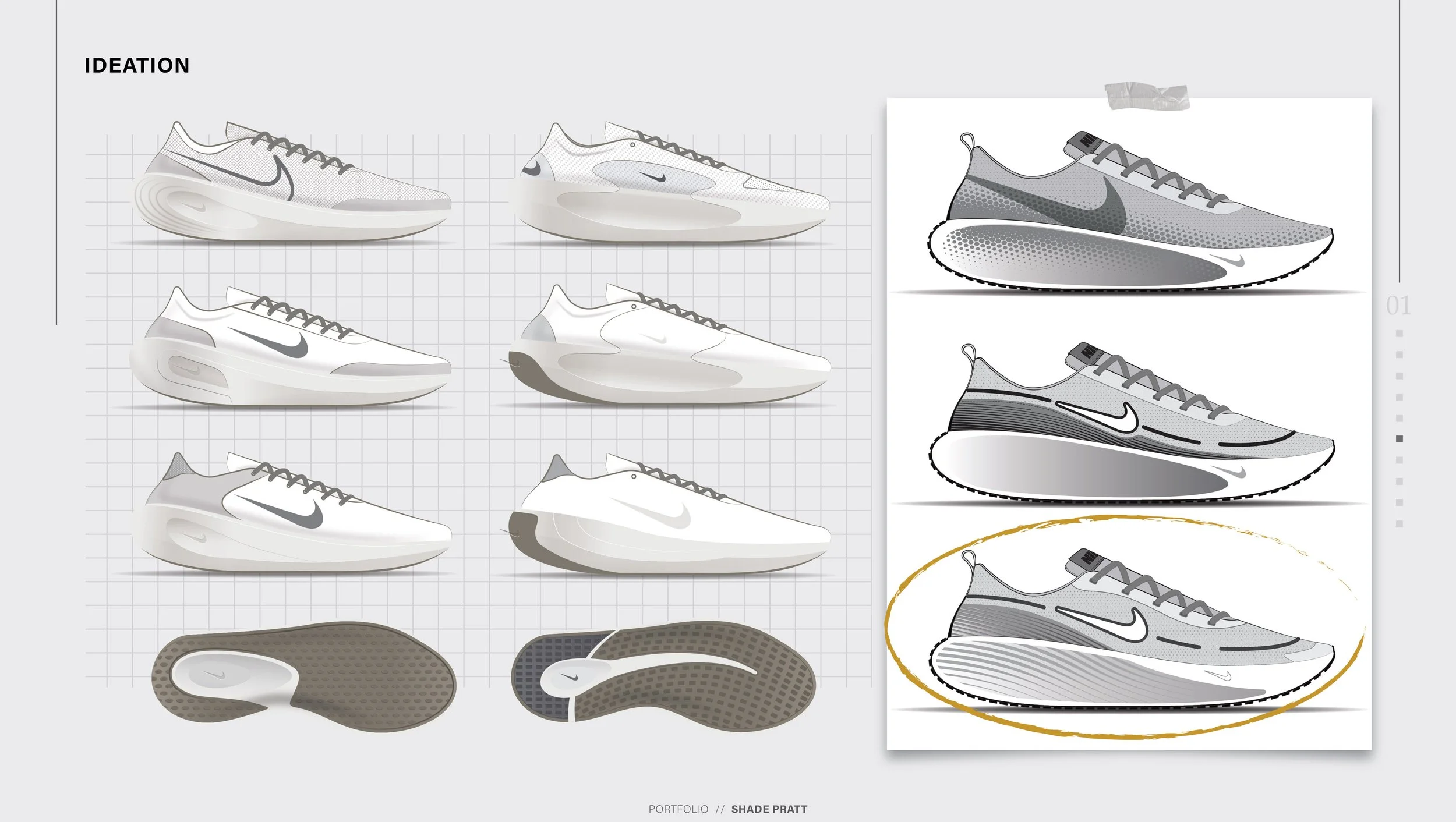Select the dark active page indicator dot
The width and height of the screenshot is (1456, 822).
(1400, 439)
